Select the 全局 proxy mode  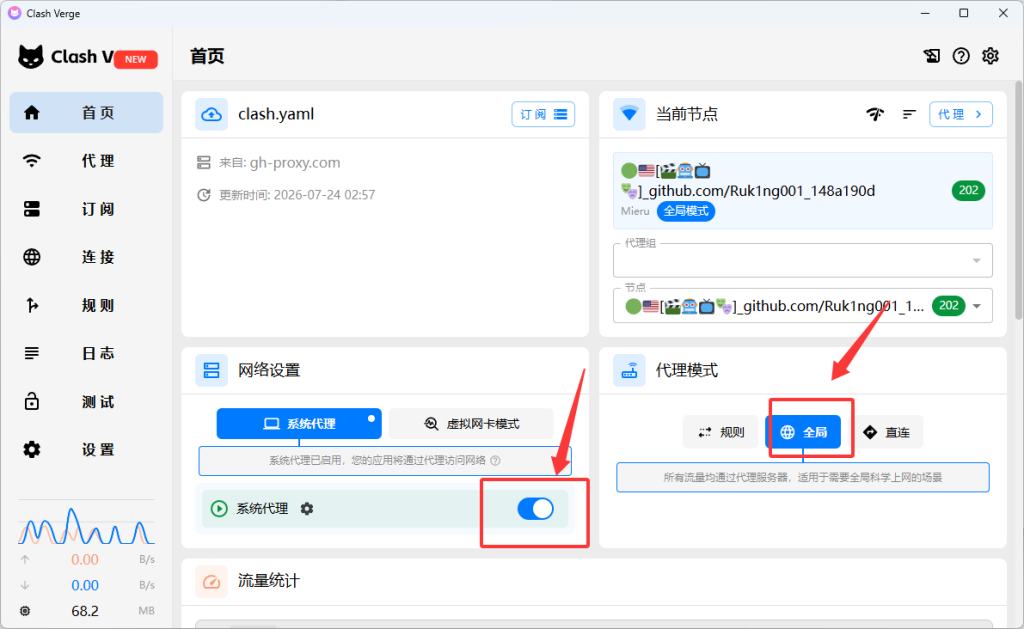[803, 432]
